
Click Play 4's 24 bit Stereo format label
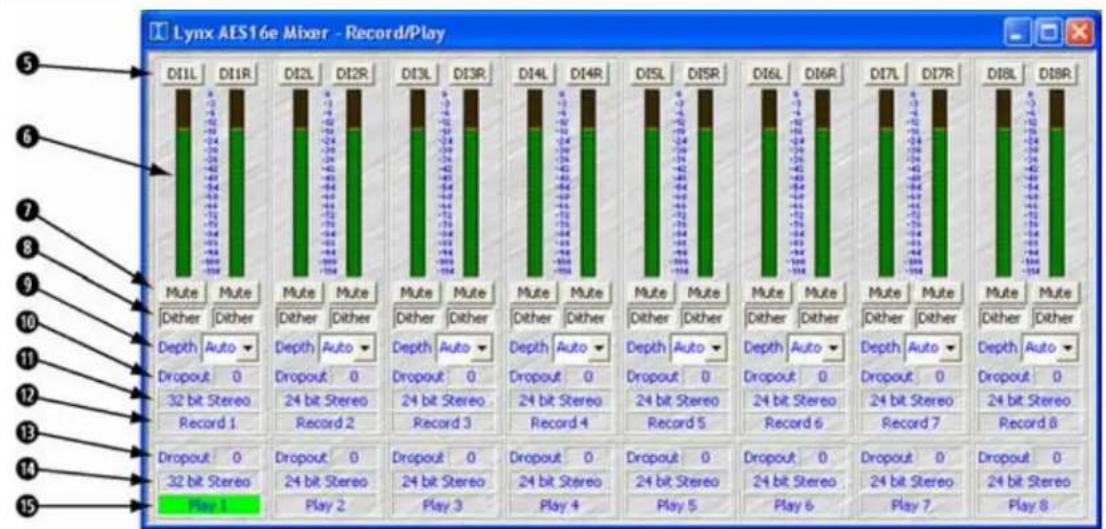point(561,482)
